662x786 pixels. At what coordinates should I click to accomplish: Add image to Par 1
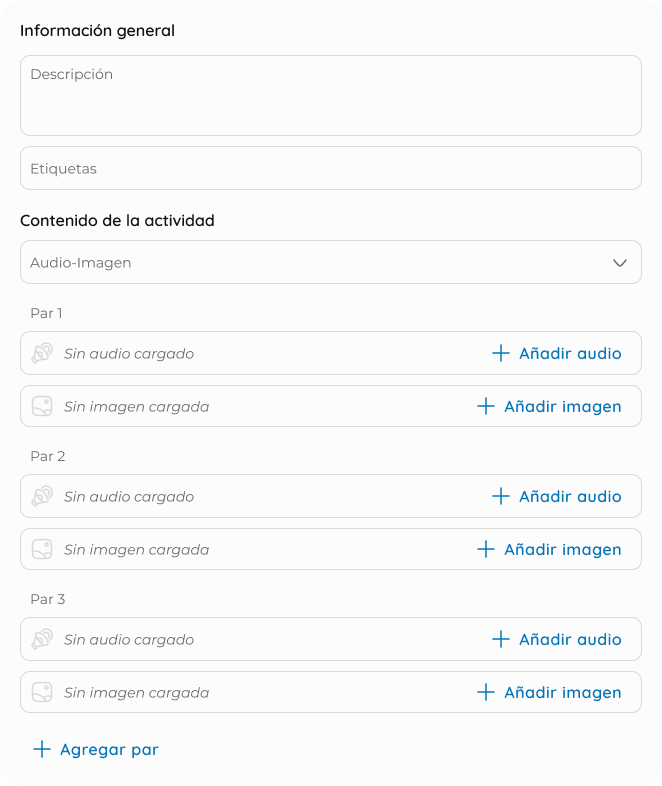coord(549,407)
